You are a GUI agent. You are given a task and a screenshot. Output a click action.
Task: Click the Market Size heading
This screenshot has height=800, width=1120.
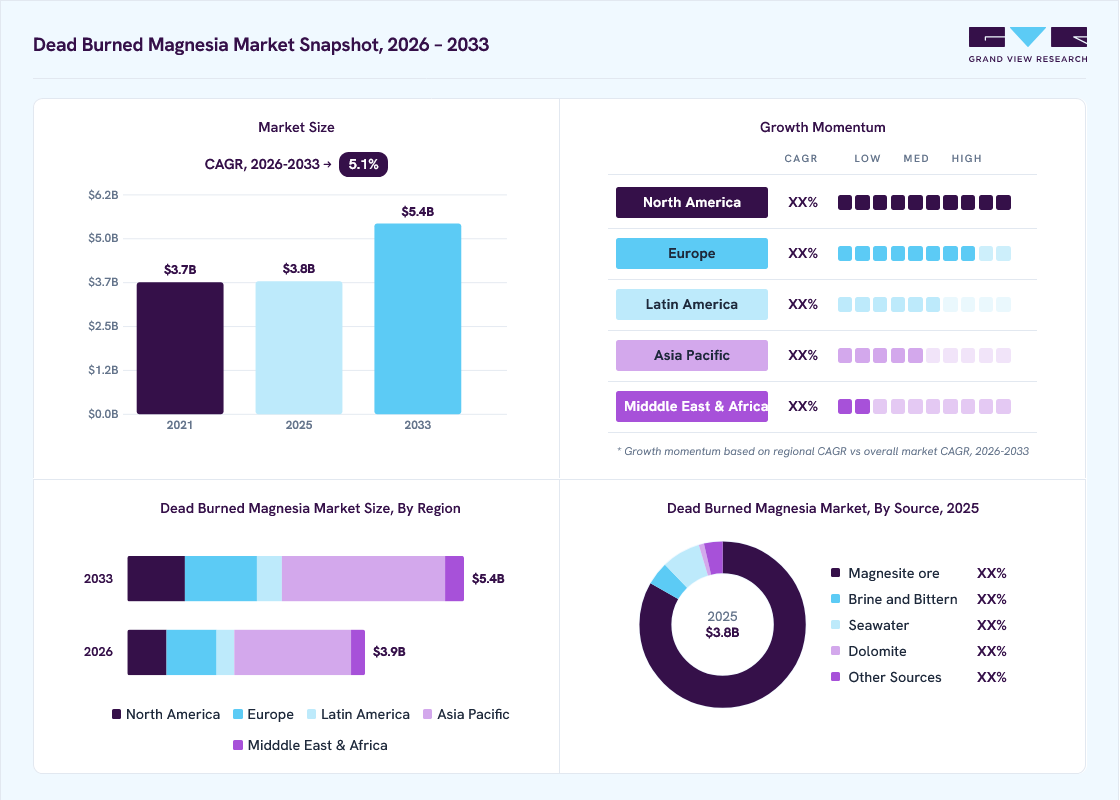click(296, 127)
